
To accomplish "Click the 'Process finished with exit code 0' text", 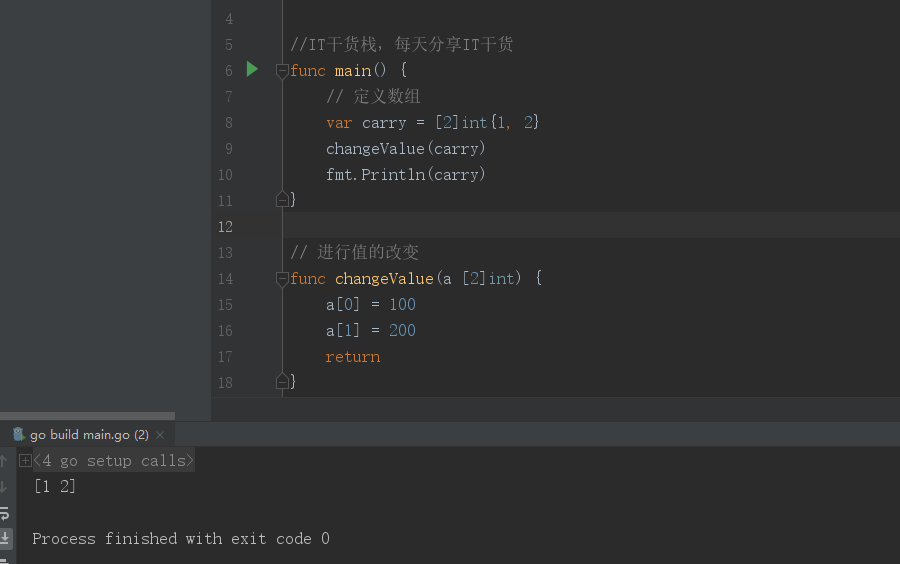I will coord(181,539).
